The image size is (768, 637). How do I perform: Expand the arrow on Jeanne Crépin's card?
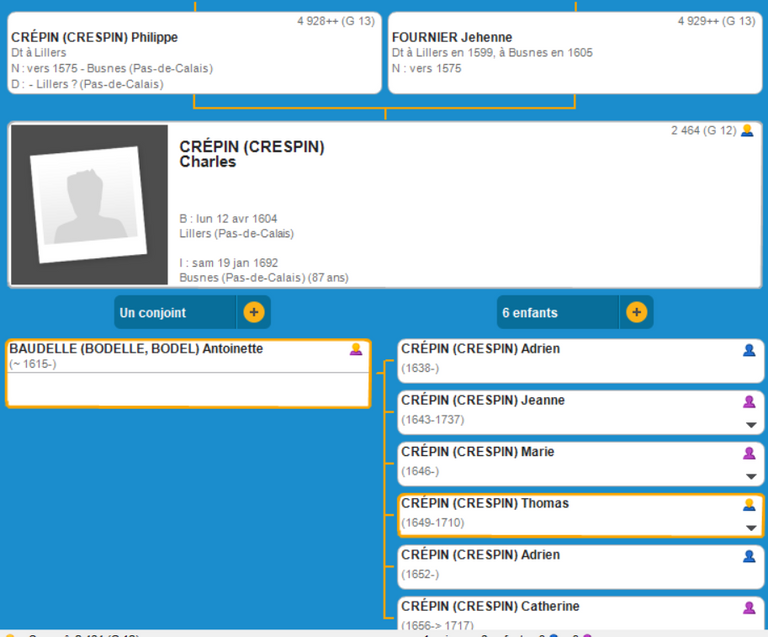tap(751, 425)
